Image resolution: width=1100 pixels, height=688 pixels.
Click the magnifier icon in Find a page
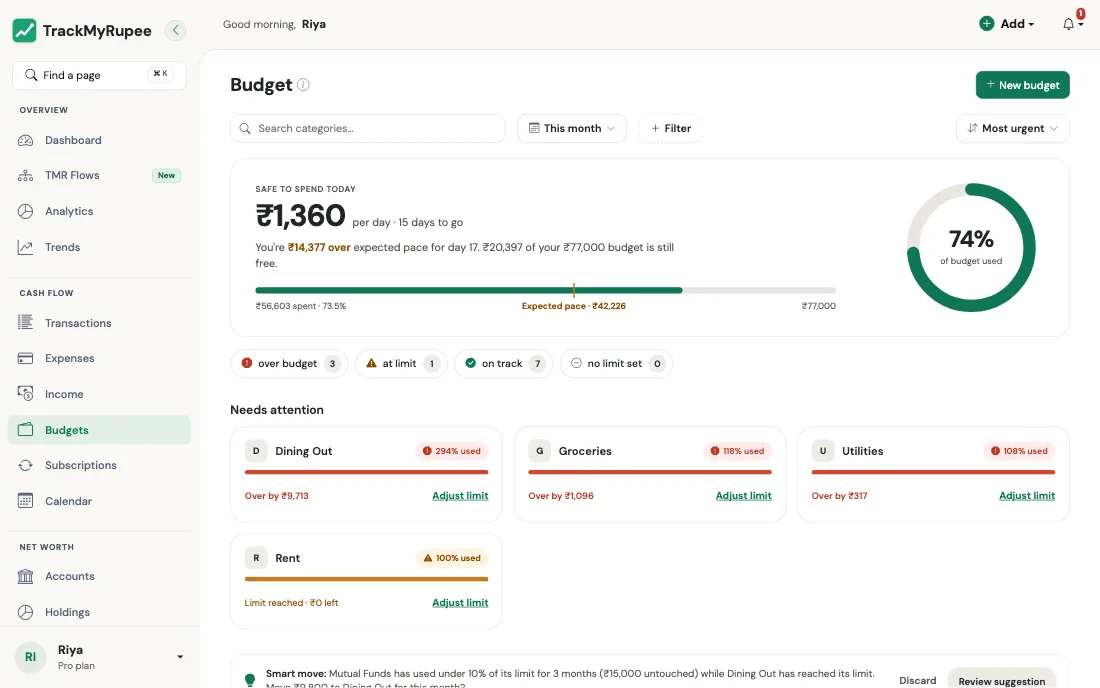click(x=31, y=75)
